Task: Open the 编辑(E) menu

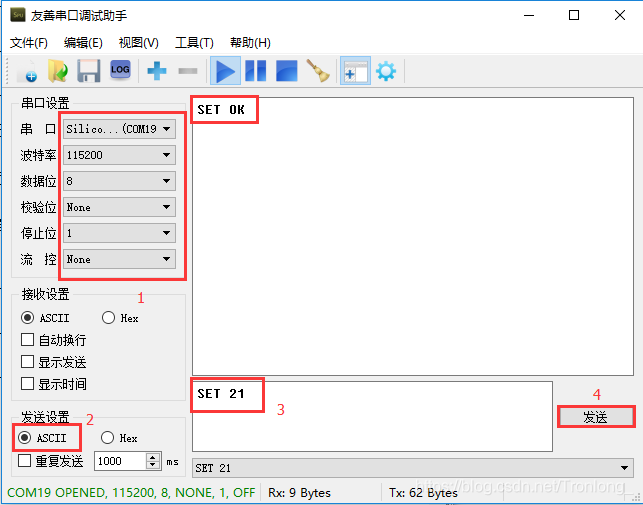Action: coord(83,43)
